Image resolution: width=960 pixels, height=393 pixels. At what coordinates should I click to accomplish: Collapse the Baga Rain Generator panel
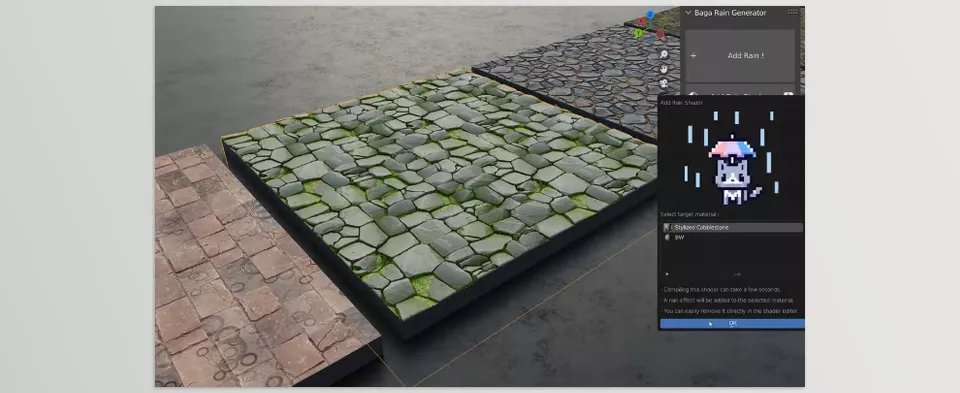coord(688,12)
